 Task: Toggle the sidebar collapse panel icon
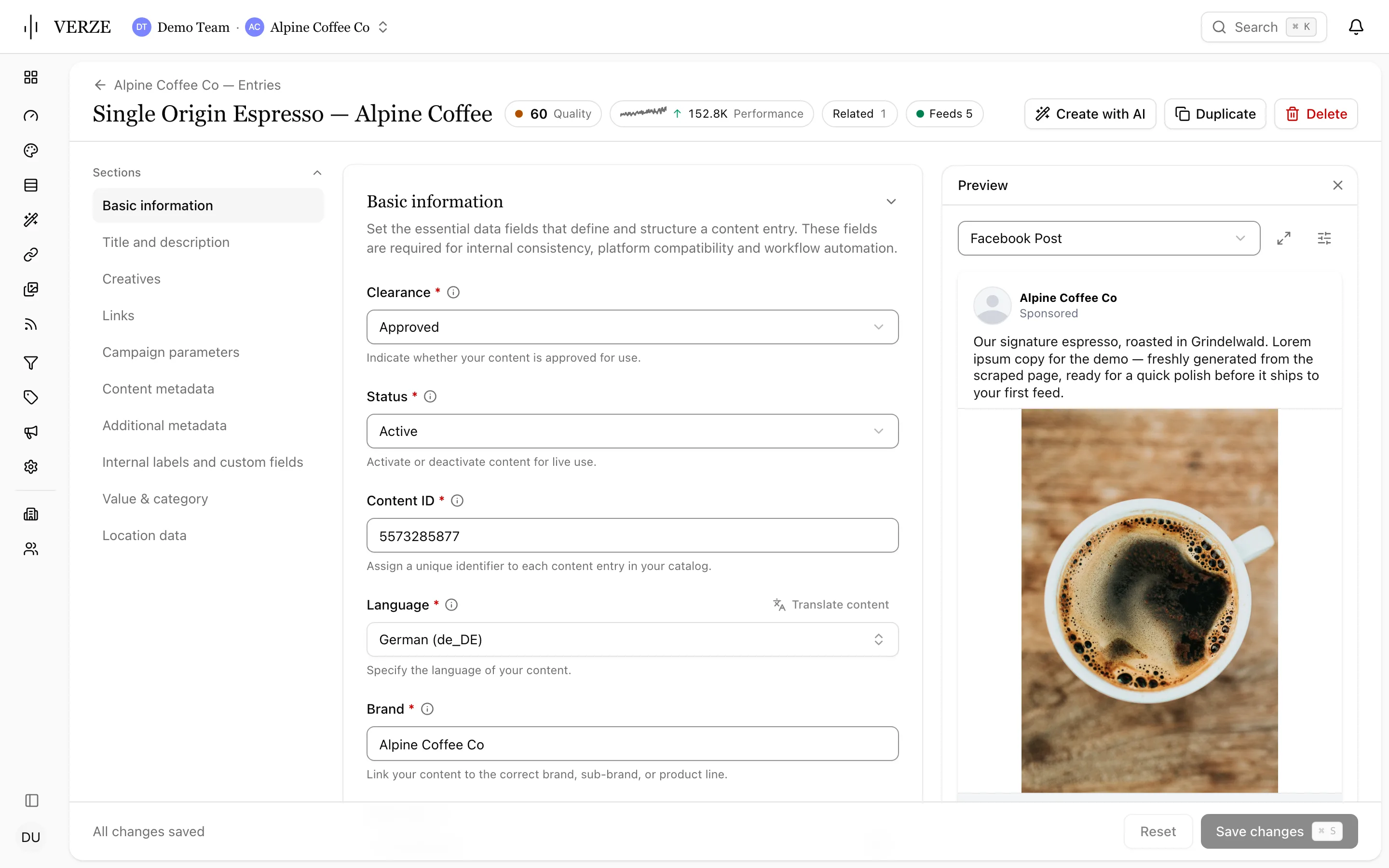click(31, 800)
